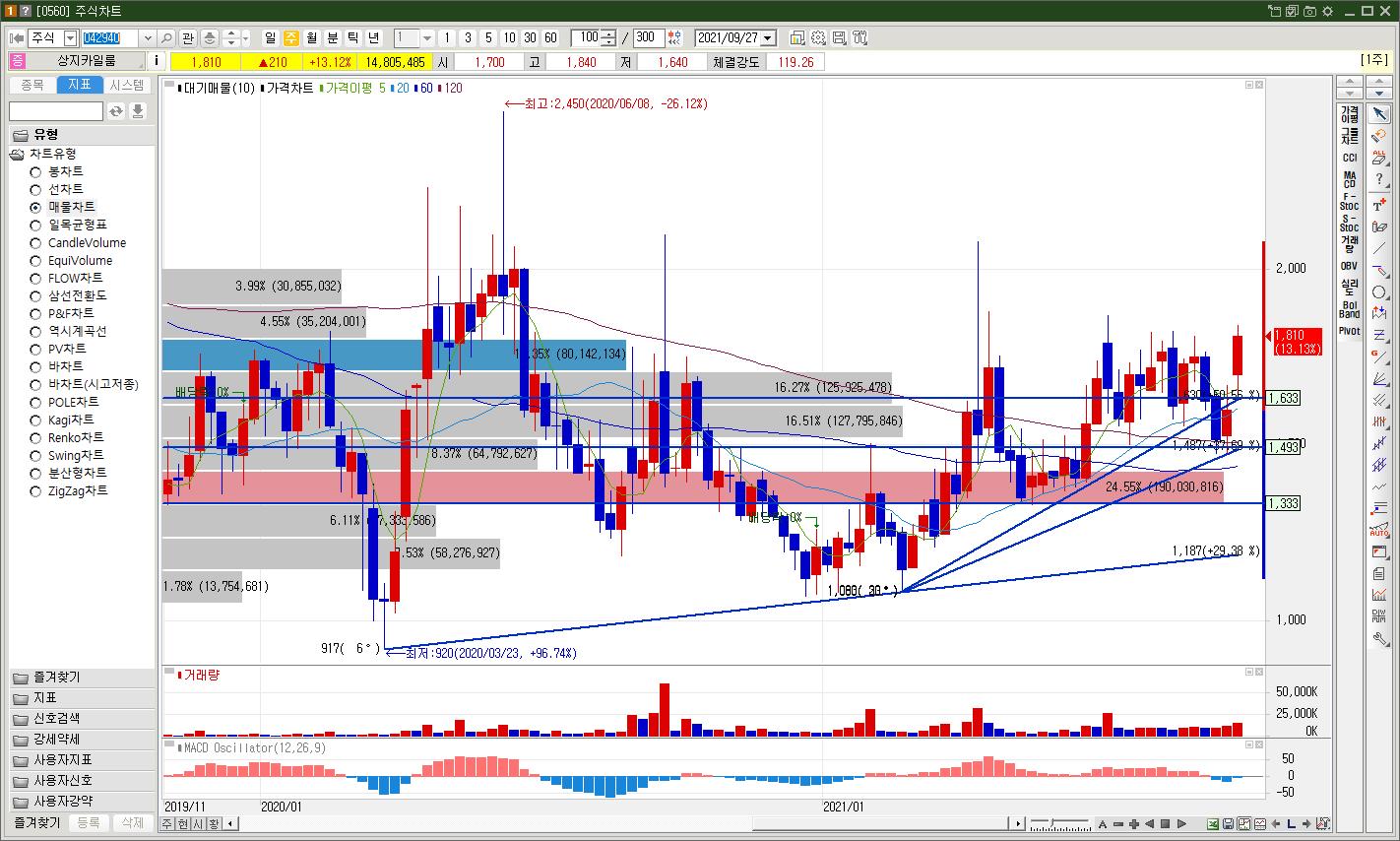Select the Fibonacci fan lines tool
The image size is (1400, 841).
pyautogui.click(x=1379, y=379)
